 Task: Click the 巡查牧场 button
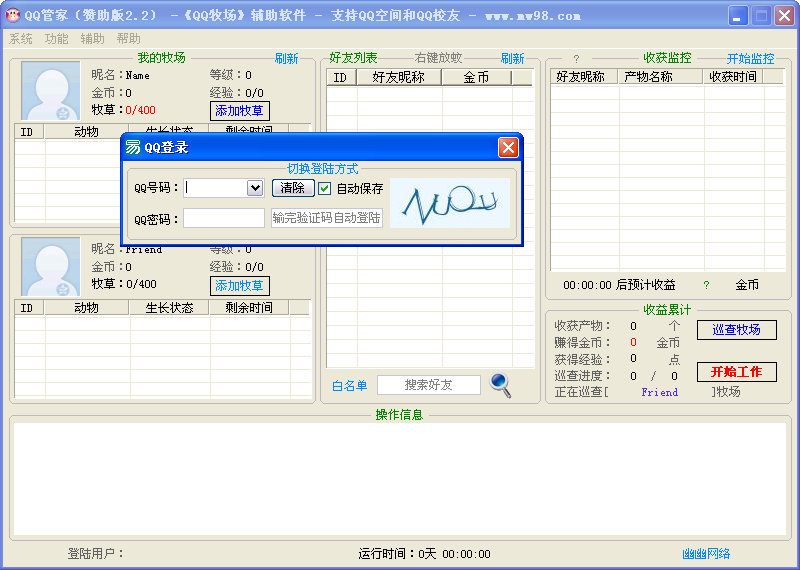(736, 330)
